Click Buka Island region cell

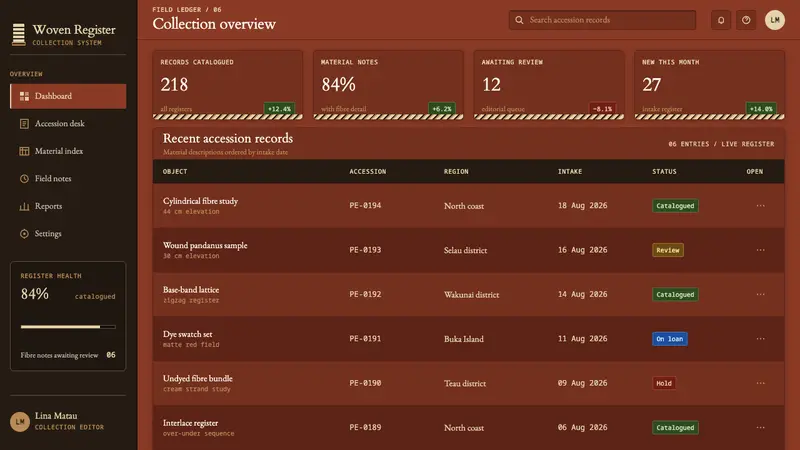(x=464, y=339)
